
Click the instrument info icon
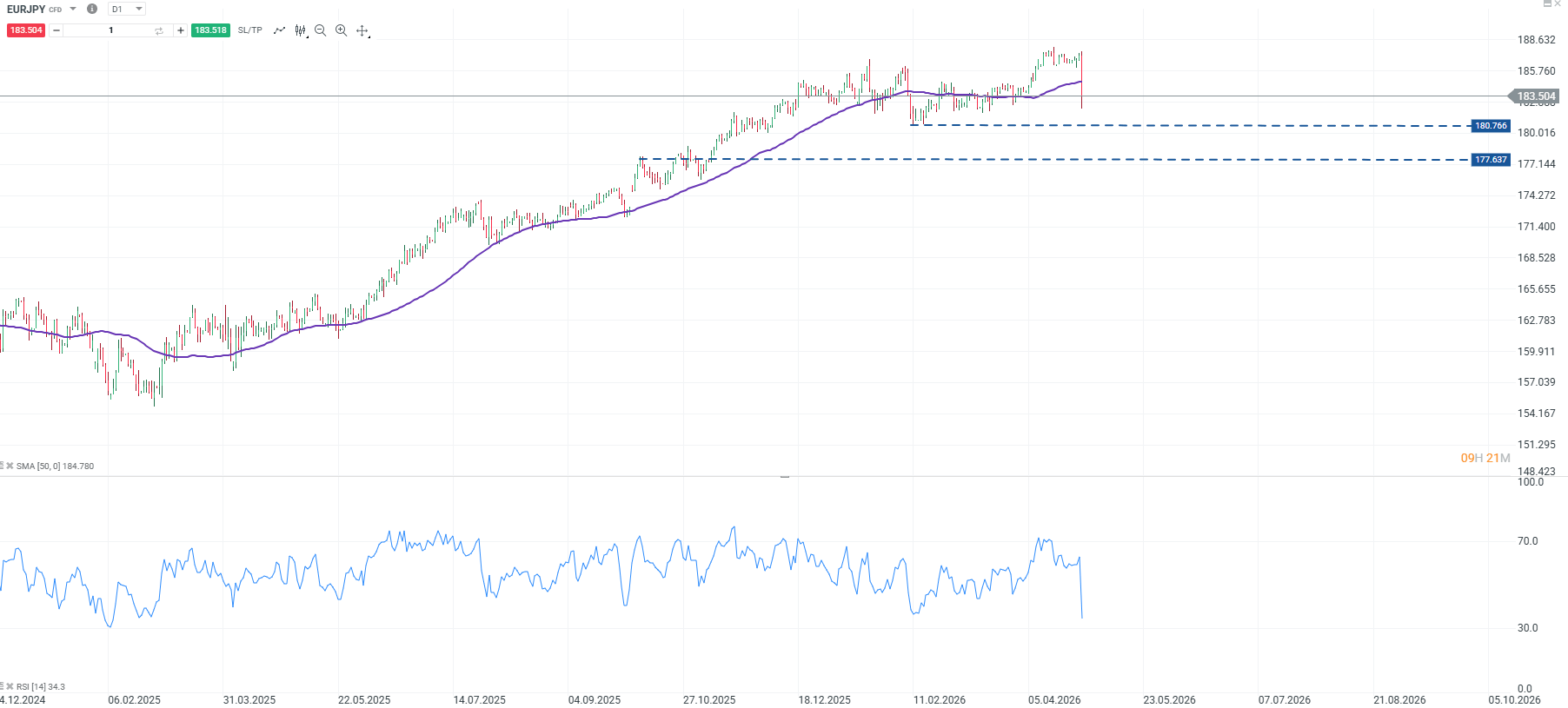click(x=92, y=9)
